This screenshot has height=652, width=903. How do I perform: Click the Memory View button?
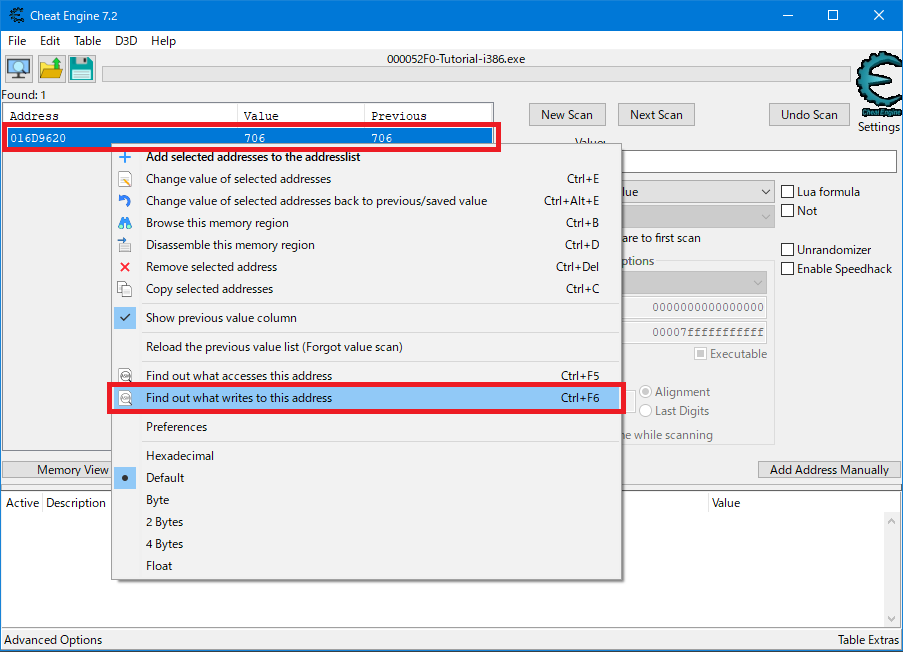pyautogui.click(x=57, y=470)
